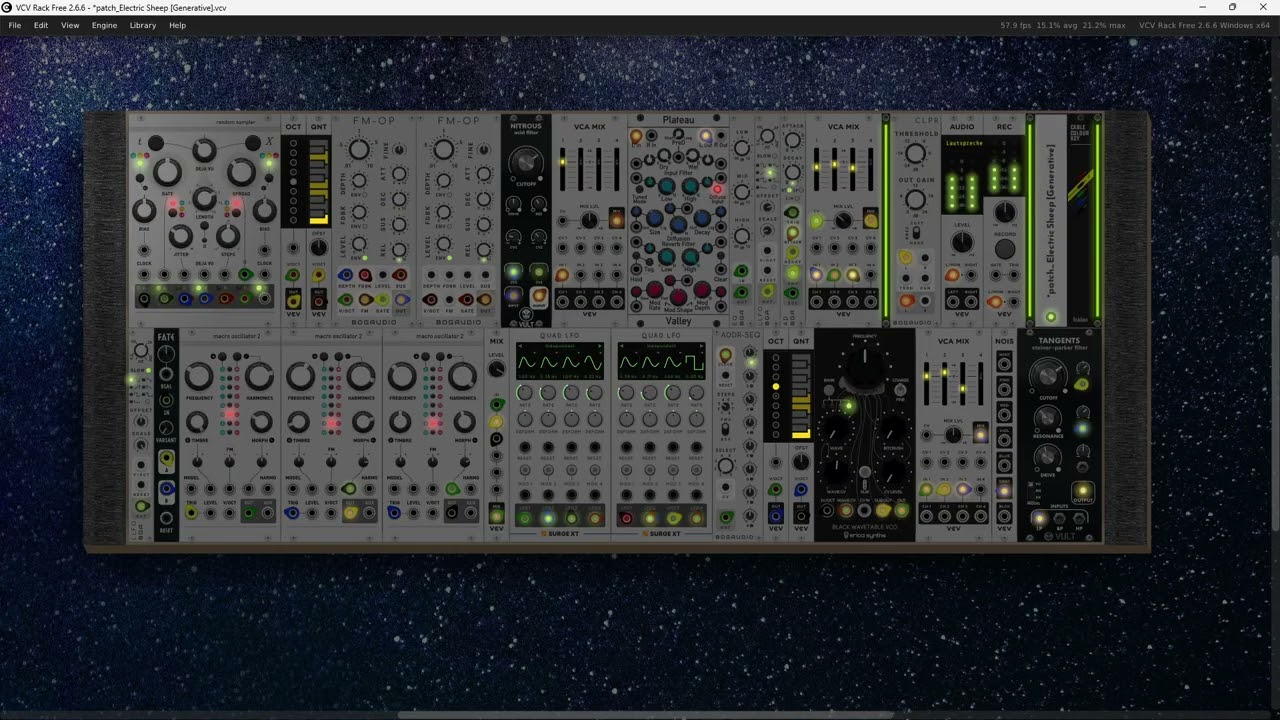Toggle the Plateau Diffuse Input button

tap(717, 190)
